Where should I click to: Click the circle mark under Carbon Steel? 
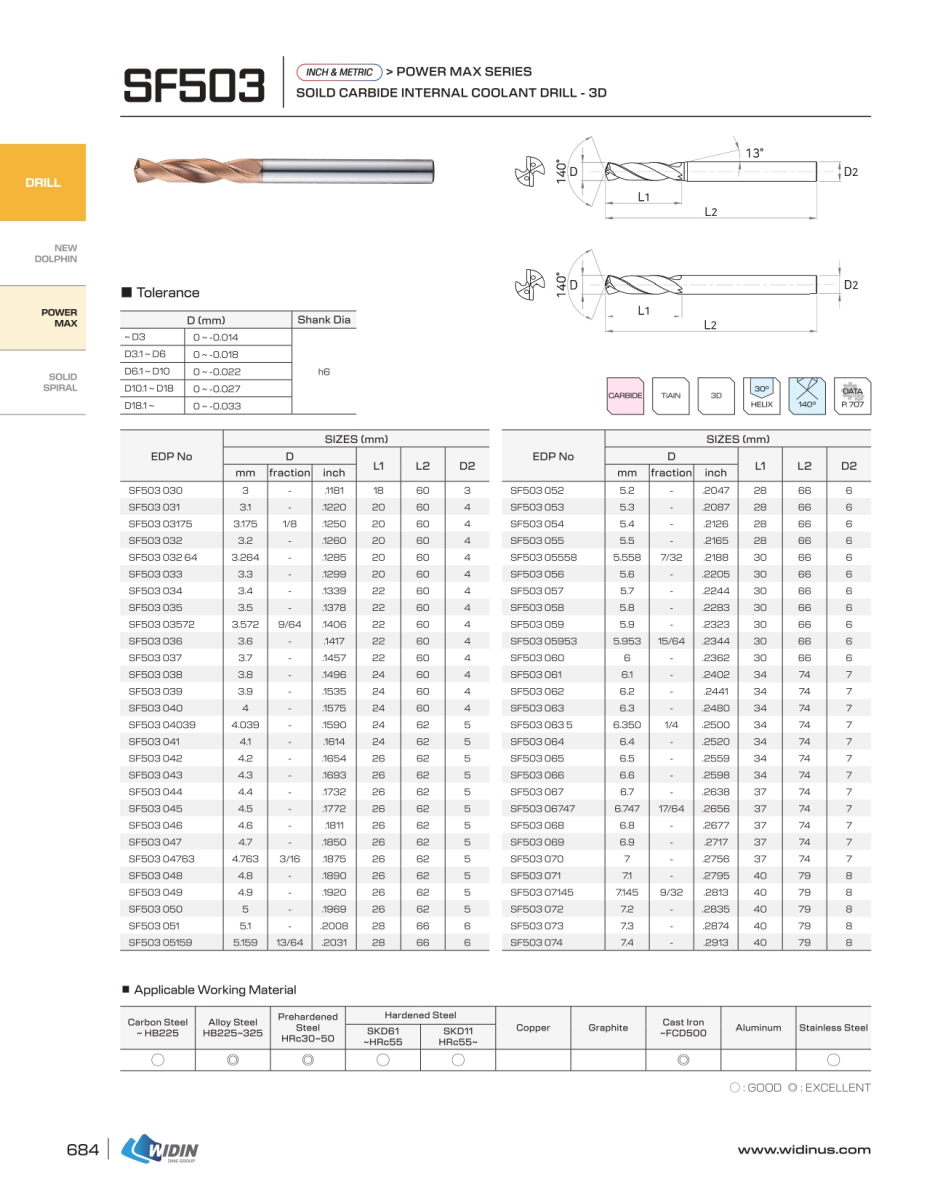click(158, 1060)
